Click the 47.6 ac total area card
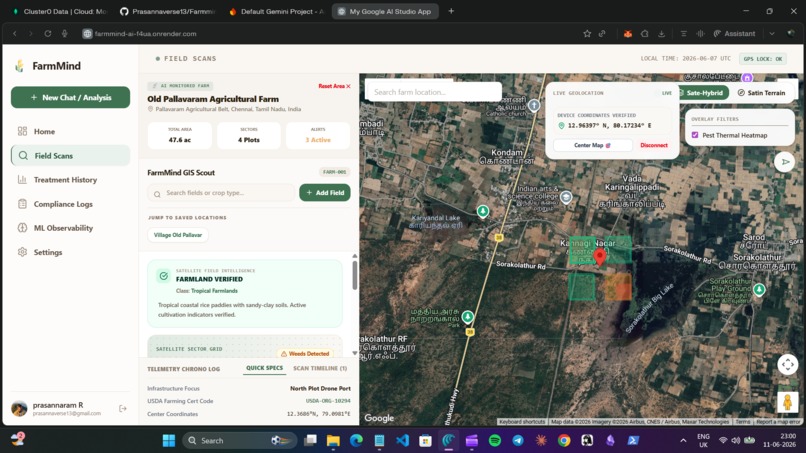This screenshot has height=453, width=806. (179, 136)
